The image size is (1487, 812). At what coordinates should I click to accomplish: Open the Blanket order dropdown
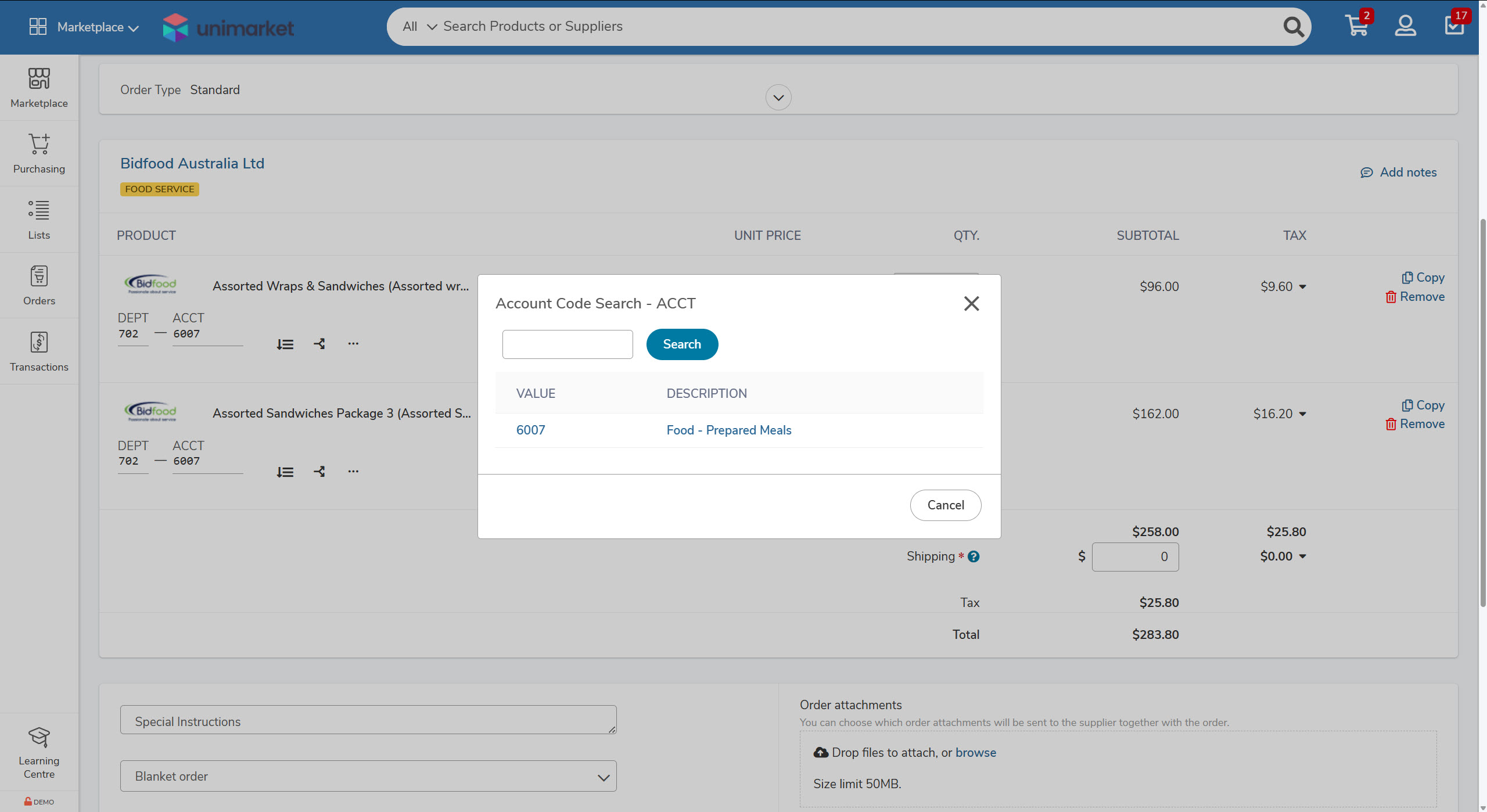368,776
